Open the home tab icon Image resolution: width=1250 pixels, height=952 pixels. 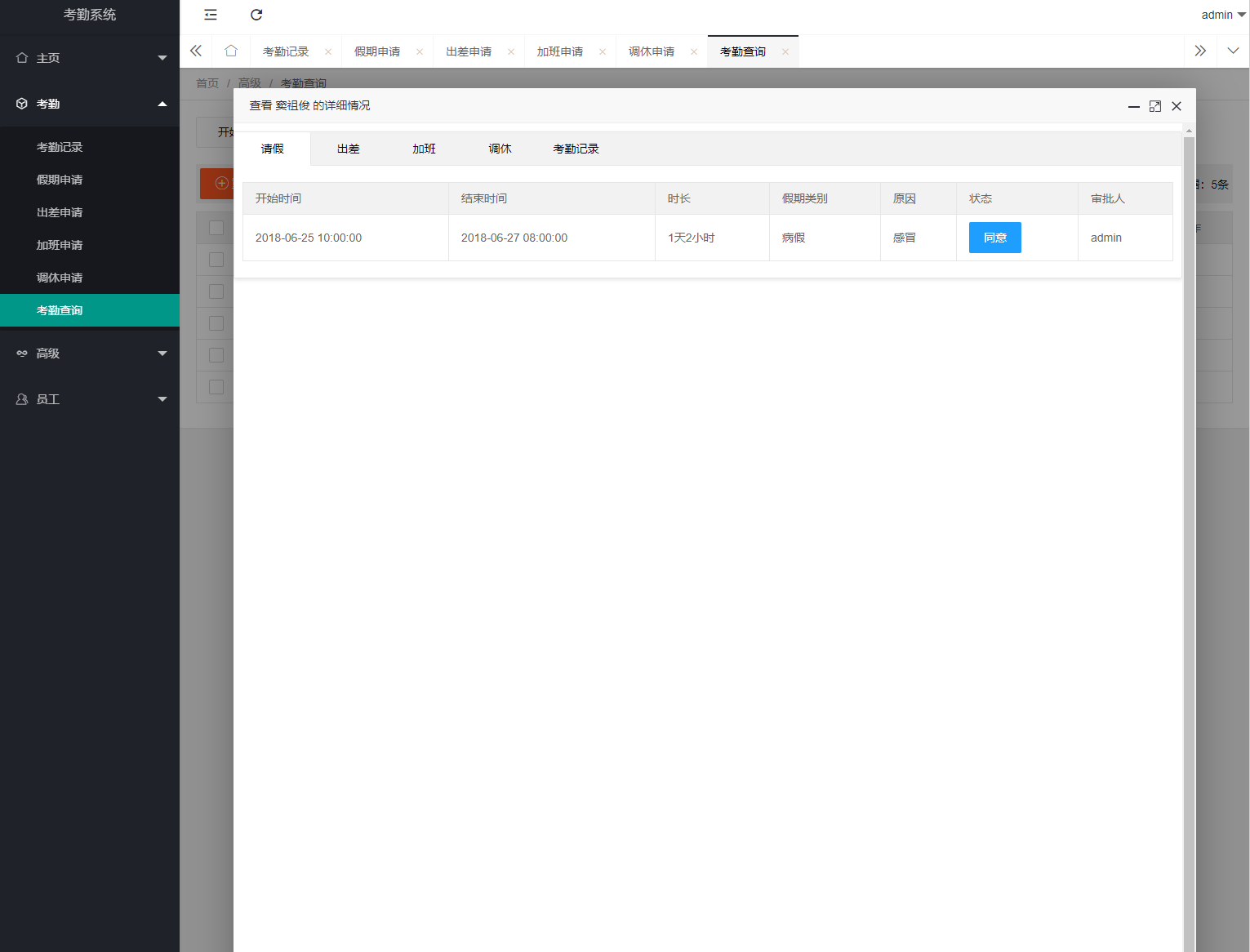(x=231, y=51)
